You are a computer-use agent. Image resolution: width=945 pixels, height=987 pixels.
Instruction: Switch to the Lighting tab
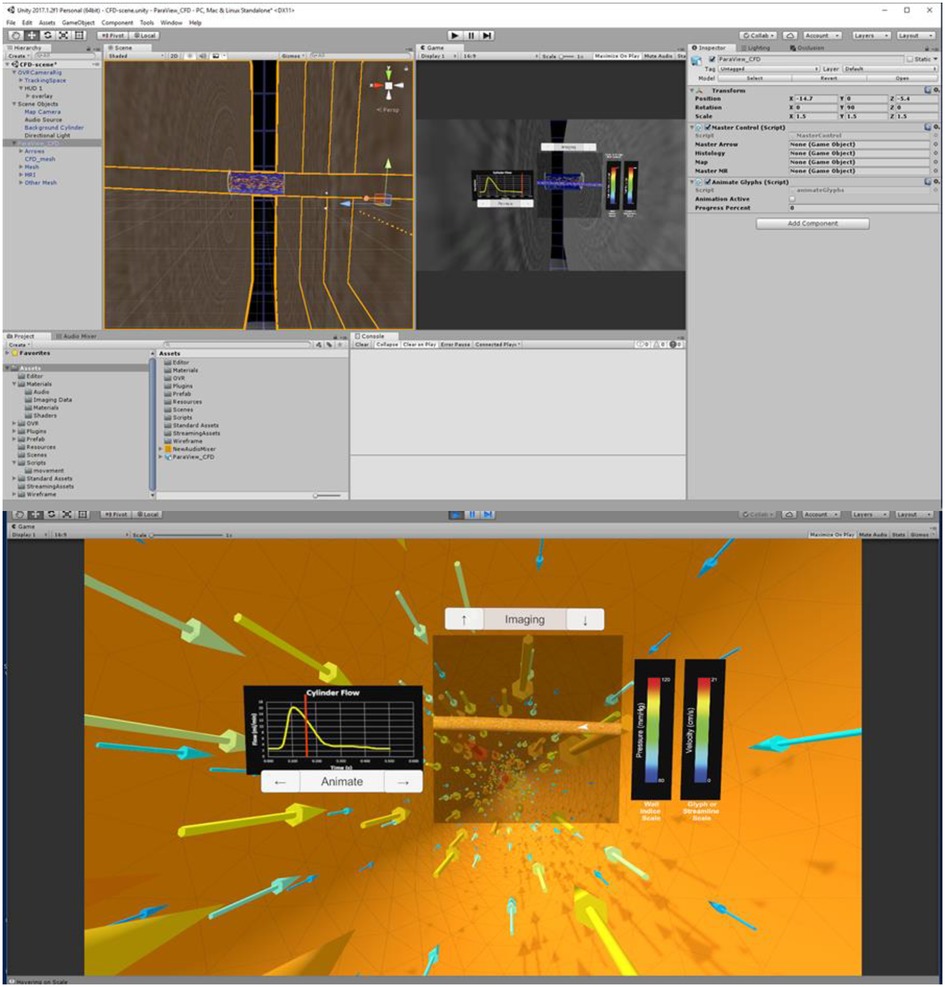click(x=755, y=48)
